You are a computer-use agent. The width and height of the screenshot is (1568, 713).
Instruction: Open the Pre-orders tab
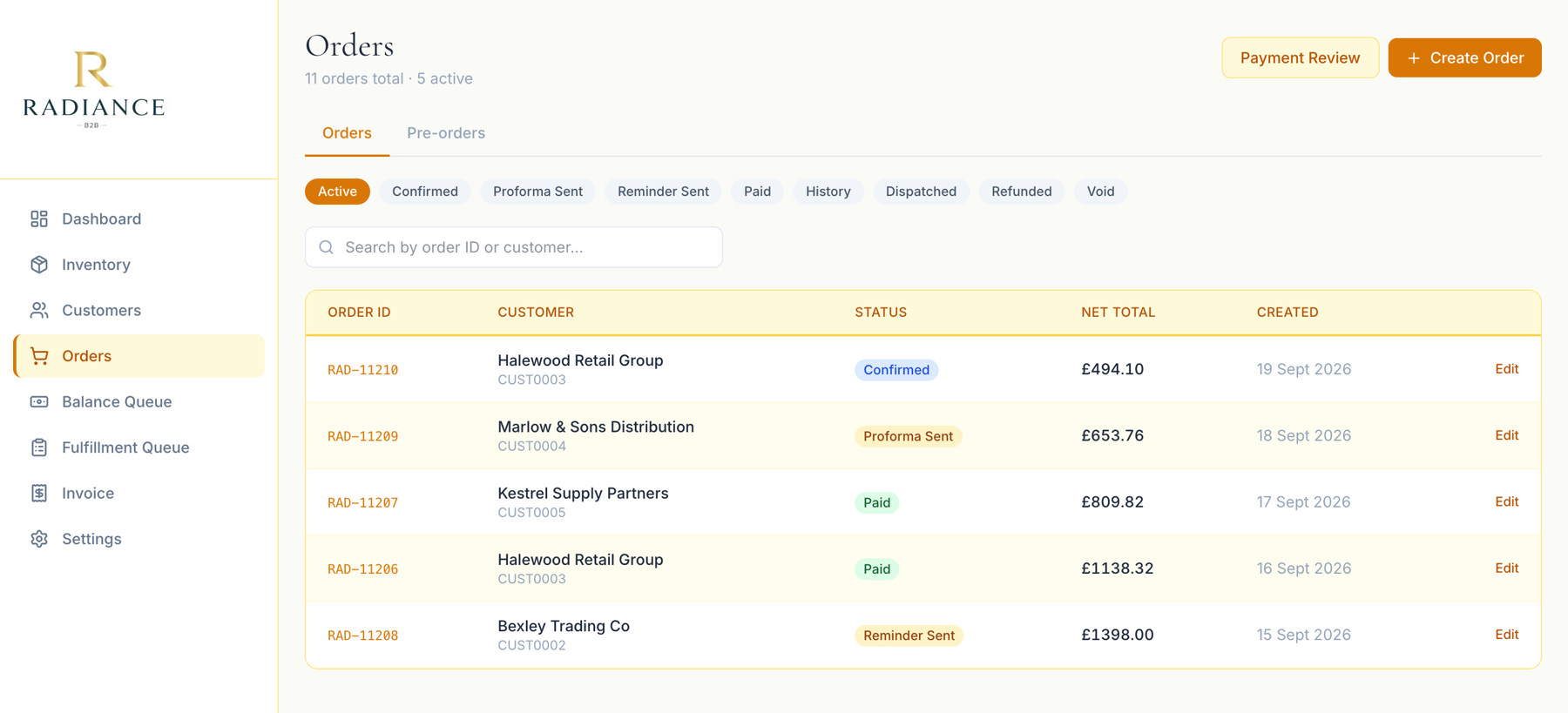coord(446,133)
